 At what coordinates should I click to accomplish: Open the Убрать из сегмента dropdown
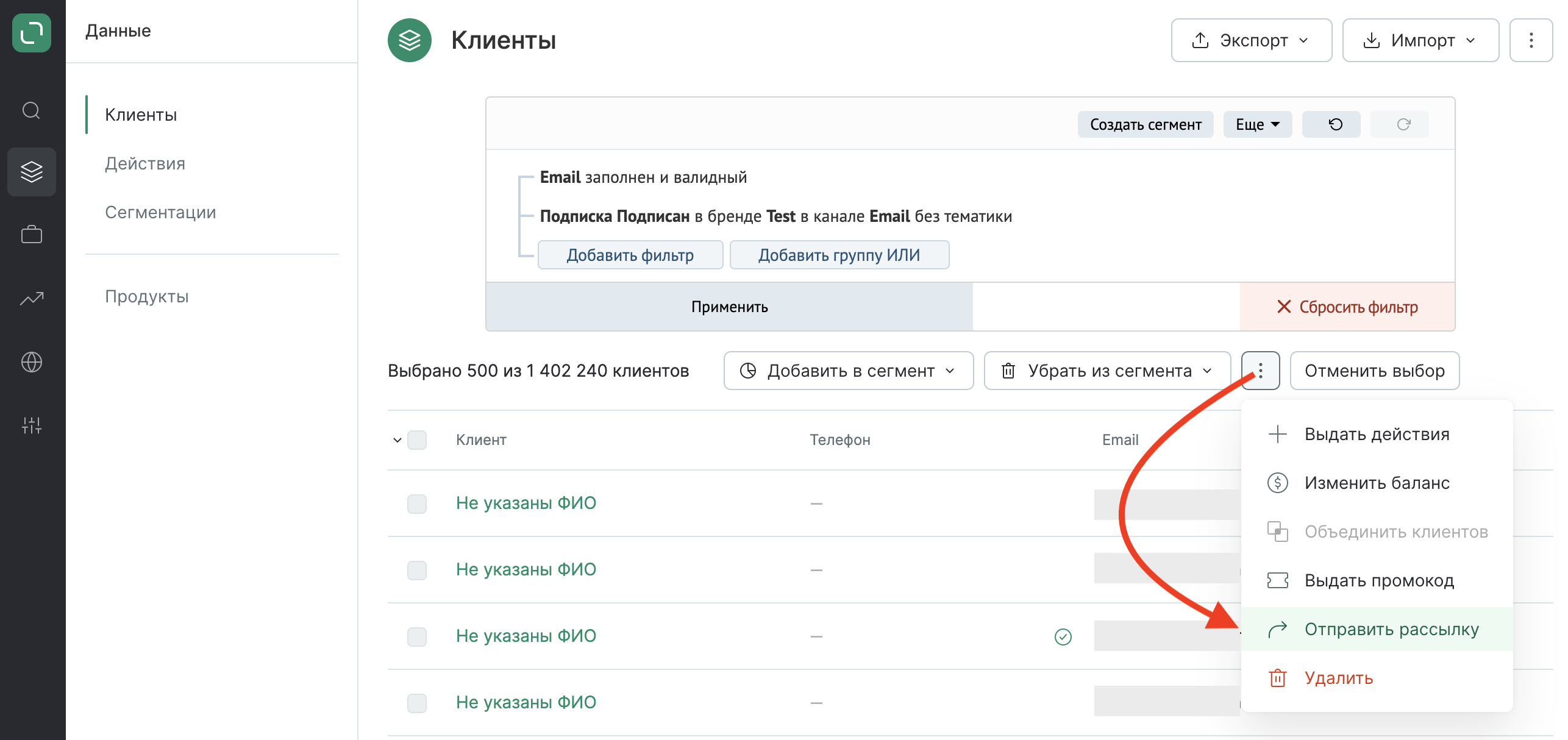[1107, 371]
